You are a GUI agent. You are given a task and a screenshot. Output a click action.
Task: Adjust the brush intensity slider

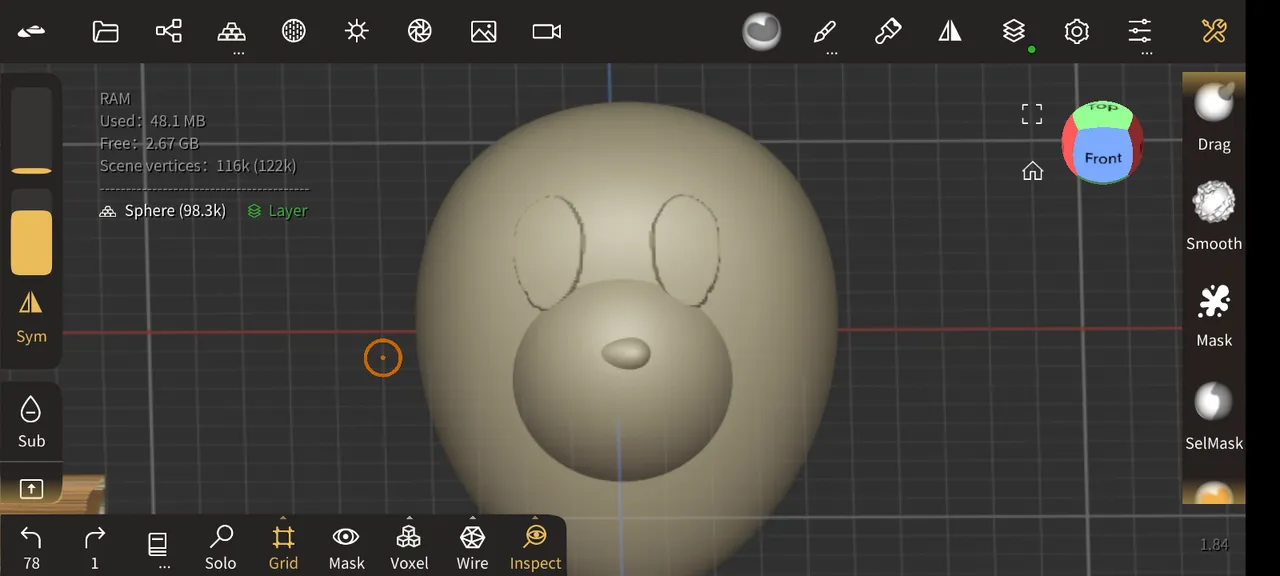click(31, 231)
